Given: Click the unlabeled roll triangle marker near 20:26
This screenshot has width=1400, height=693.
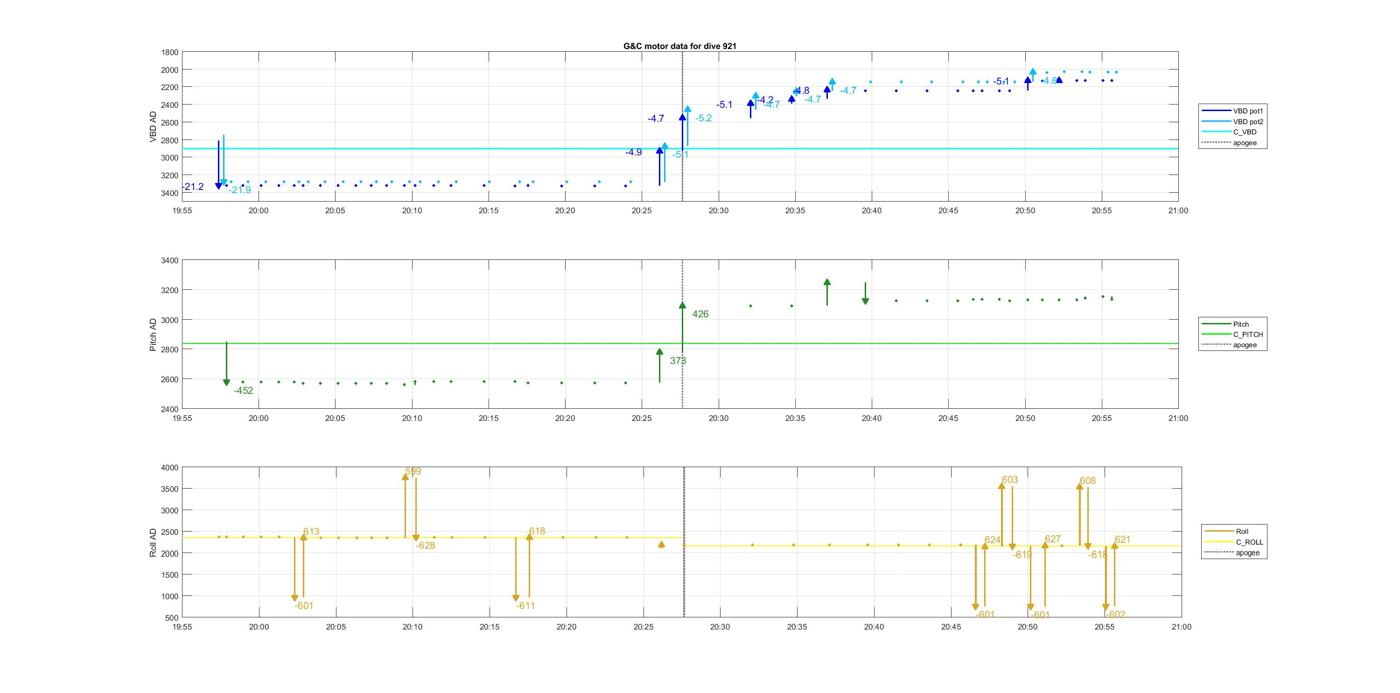Looking at the screenshot, I should [661, 545].
